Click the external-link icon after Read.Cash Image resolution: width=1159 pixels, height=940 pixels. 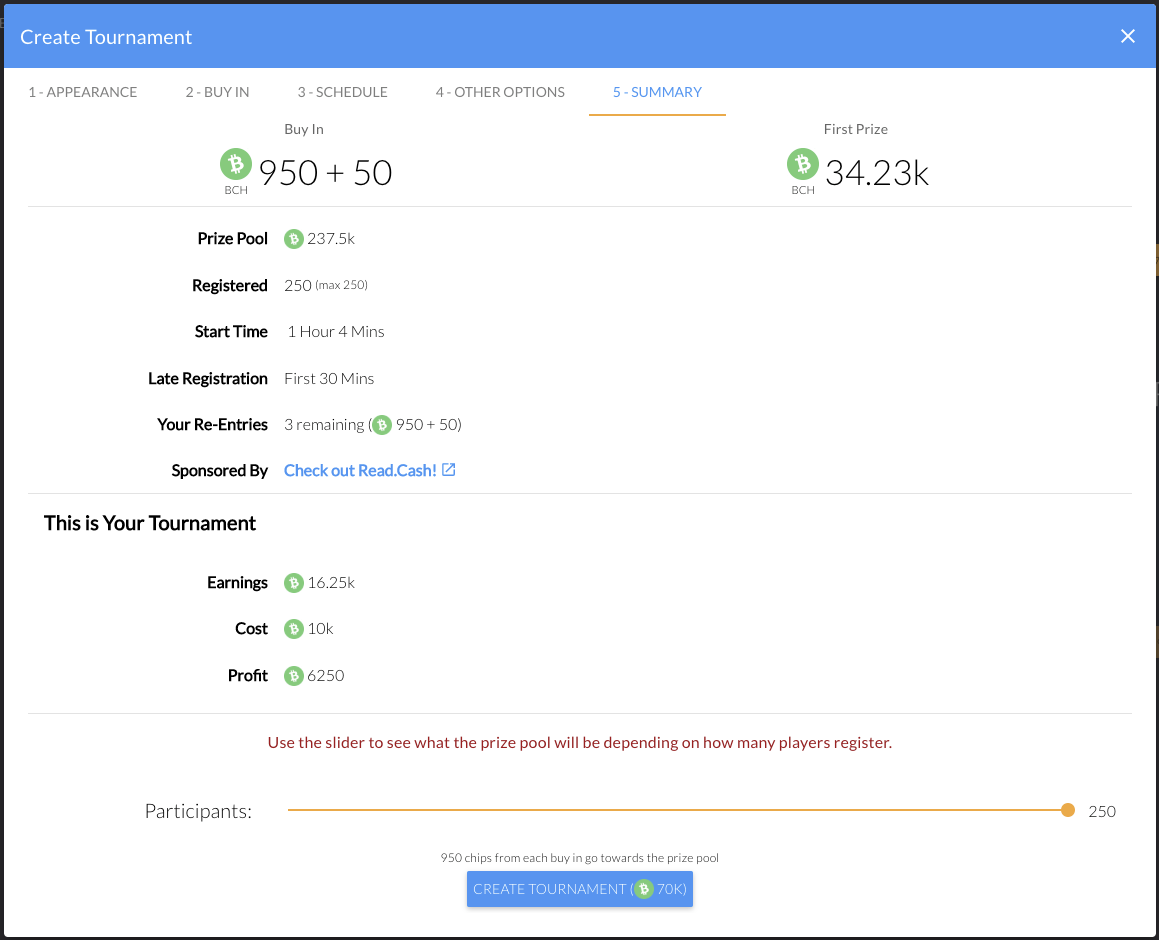pos(449,470)
